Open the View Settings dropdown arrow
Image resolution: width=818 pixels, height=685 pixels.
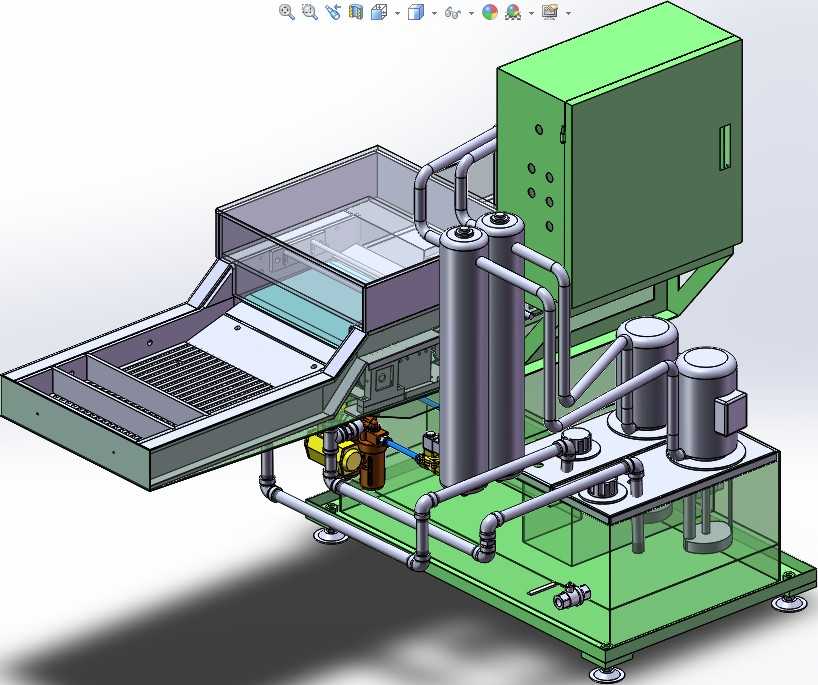[568, 13]
